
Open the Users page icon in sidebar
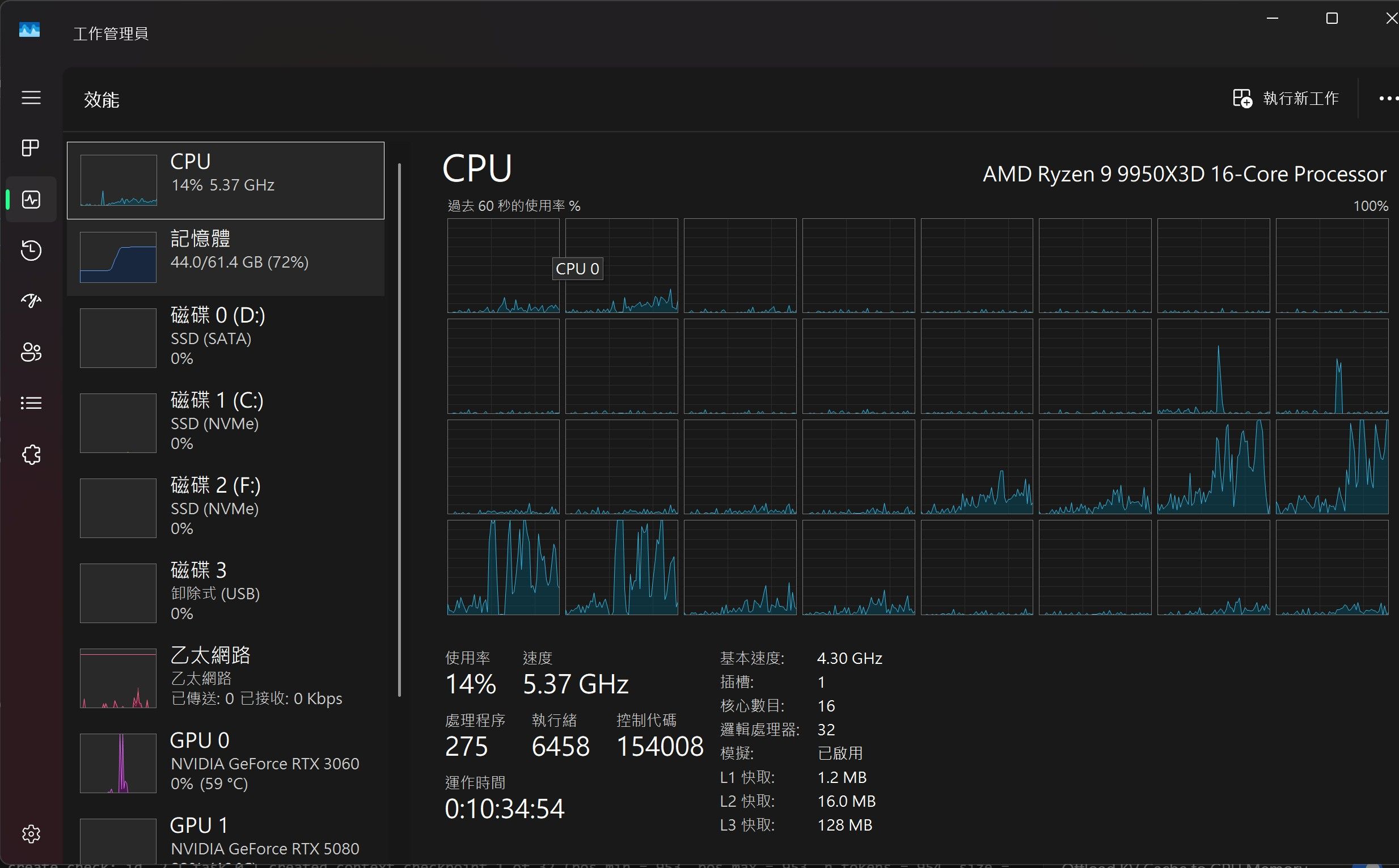click(31, 352)
